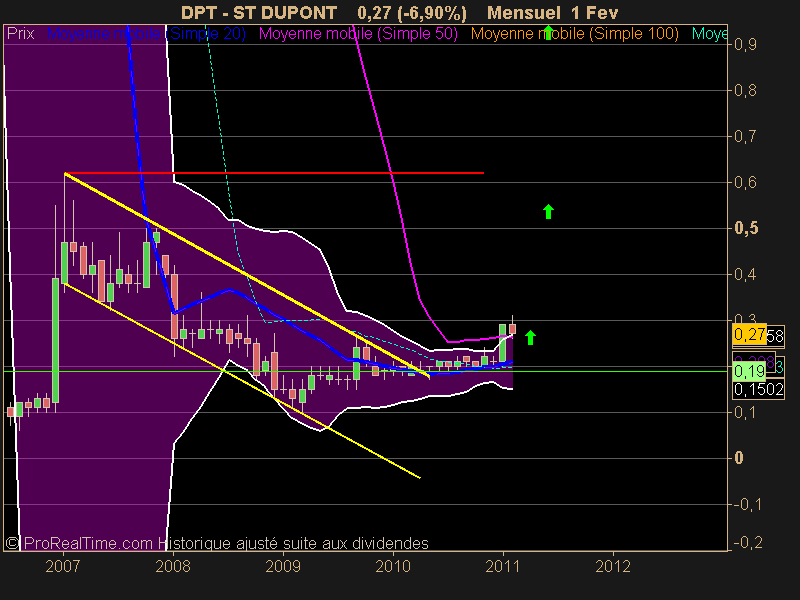The width and height of the screenshot is (800, 600).
Task: Click the -0,1 value on the price axis
Action: [748, 504]
